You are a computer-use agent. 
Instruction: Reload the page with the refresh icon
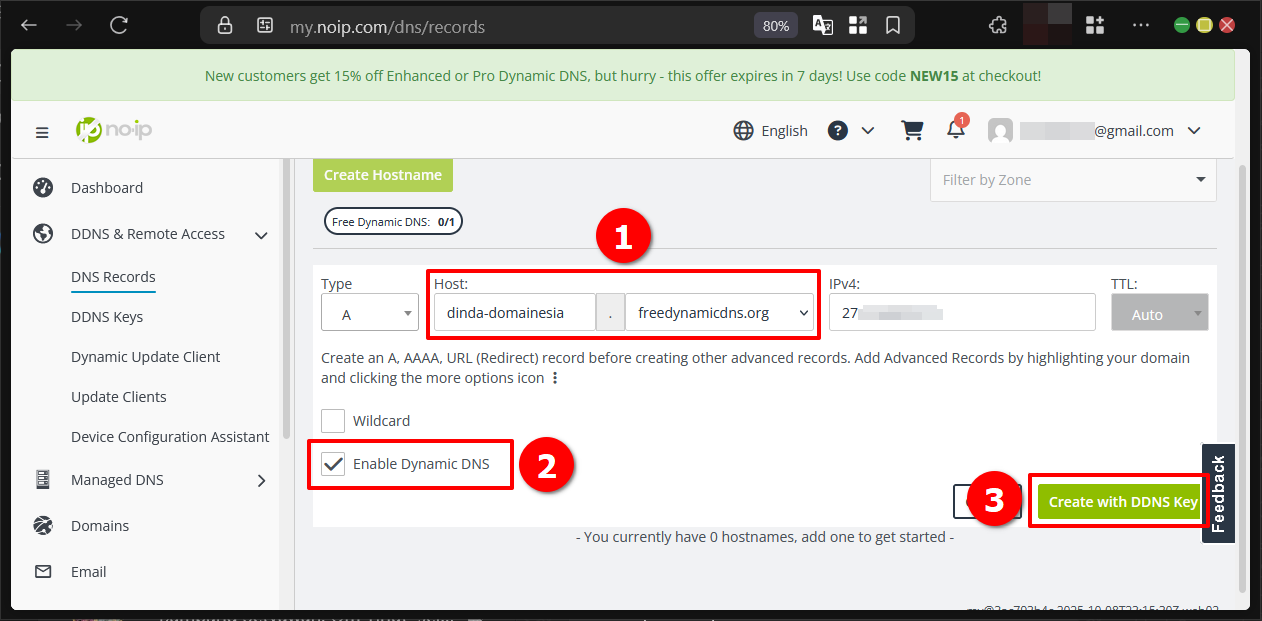tap(118, 26)
